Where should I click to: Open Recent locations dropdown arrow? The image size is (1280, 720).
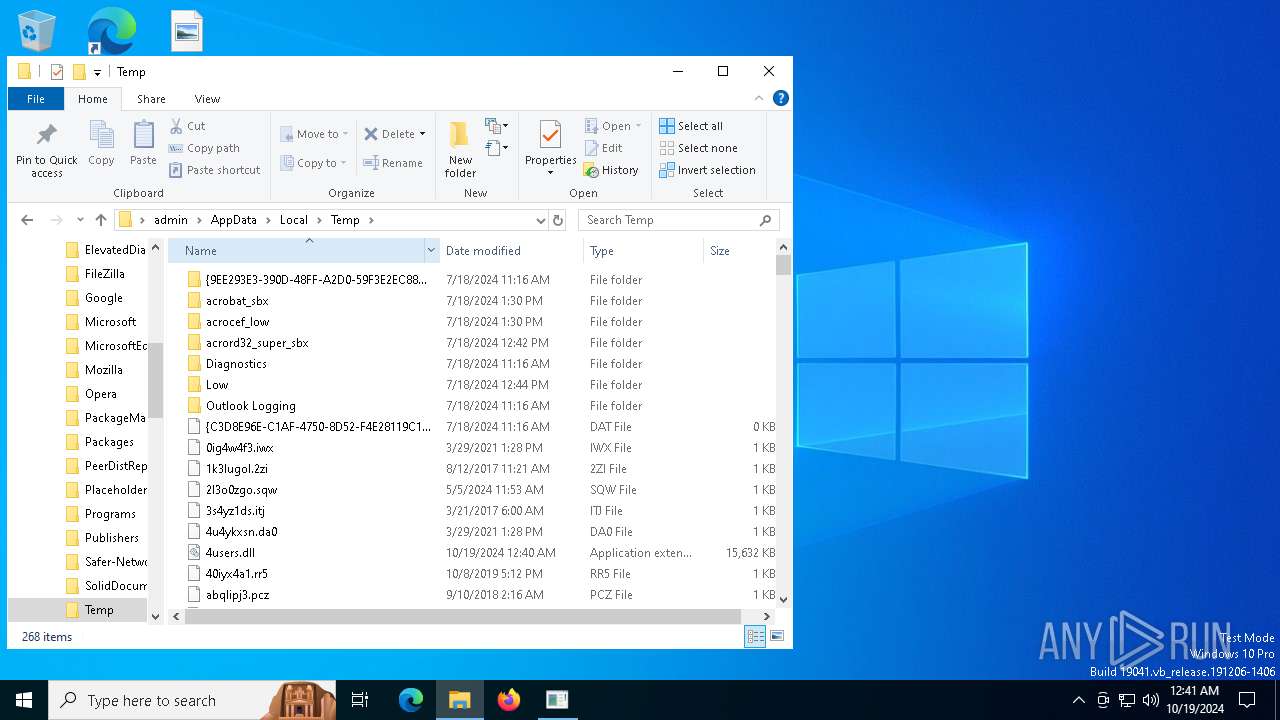80,220
